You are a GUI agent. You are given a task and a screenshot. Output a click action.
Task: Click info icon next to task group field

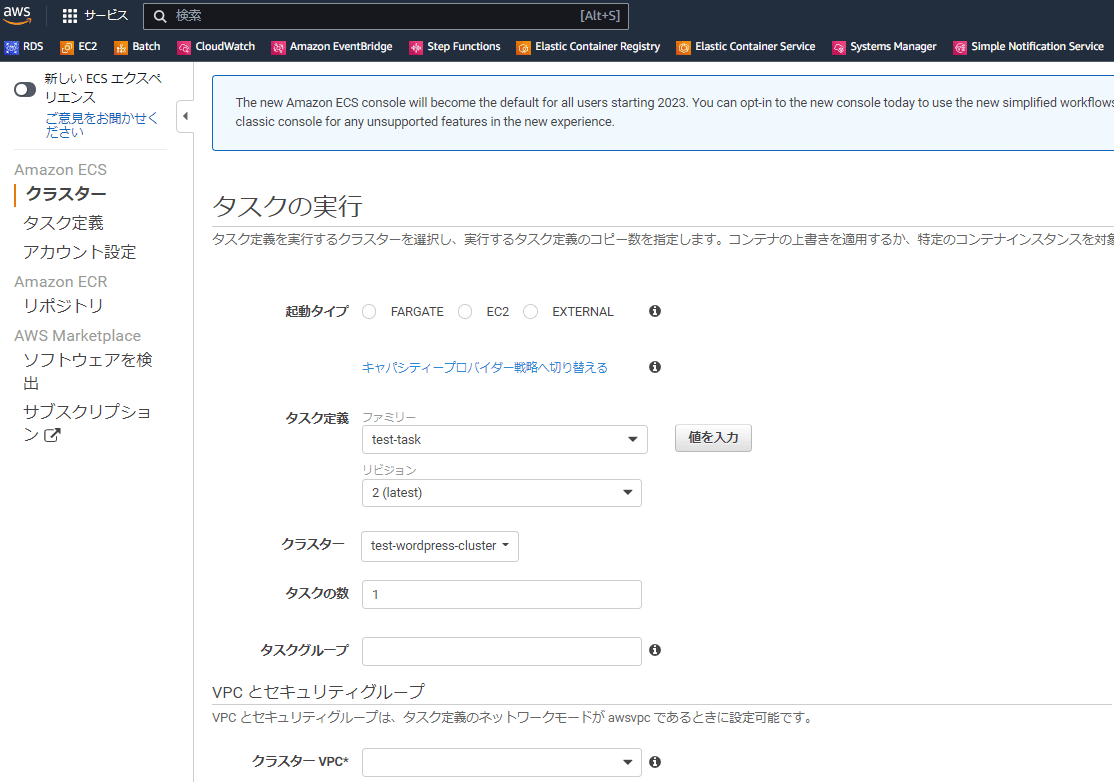(x=655, y=650)
